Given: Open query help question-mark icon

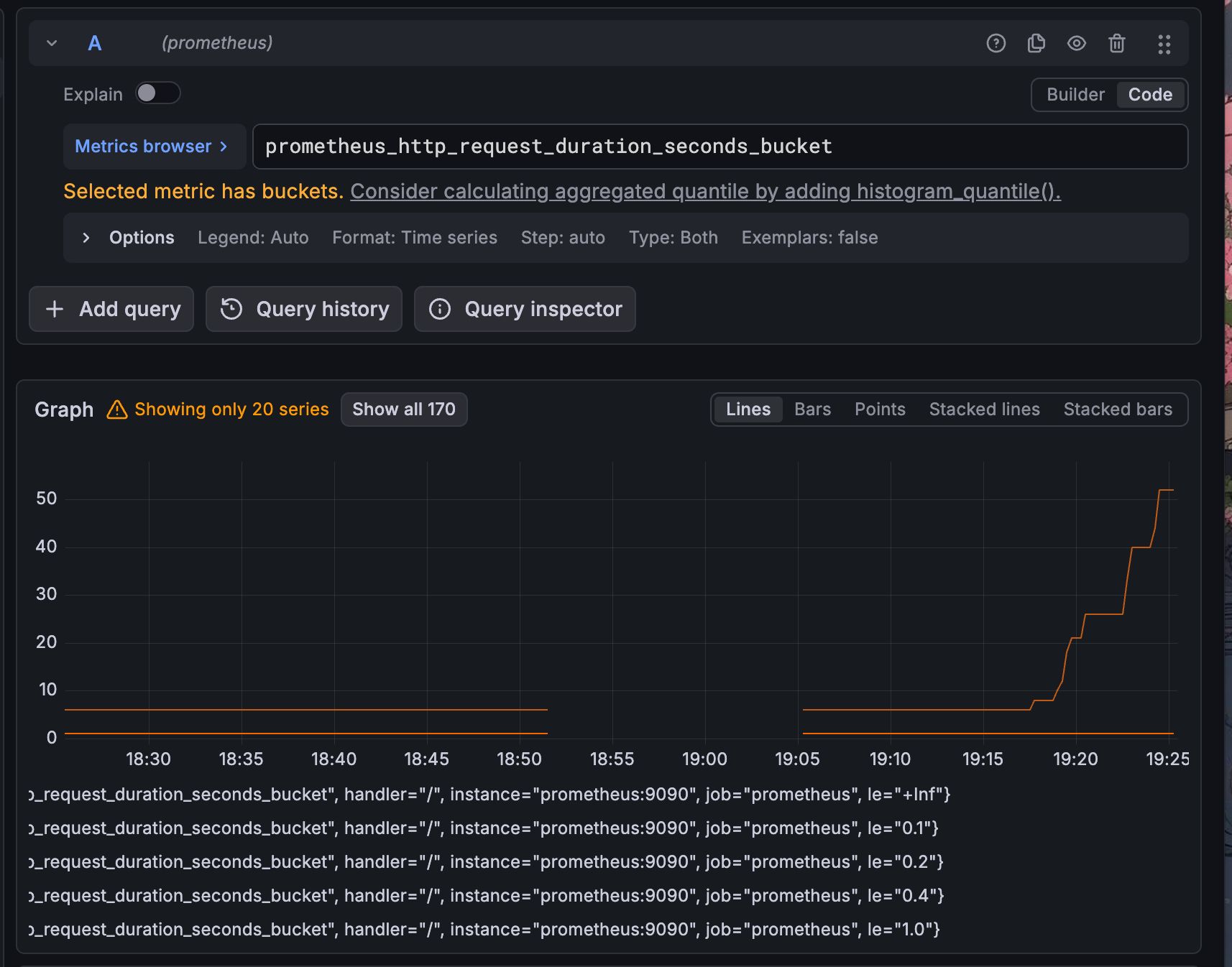Looking at the screenshot, I should [996, 43].
